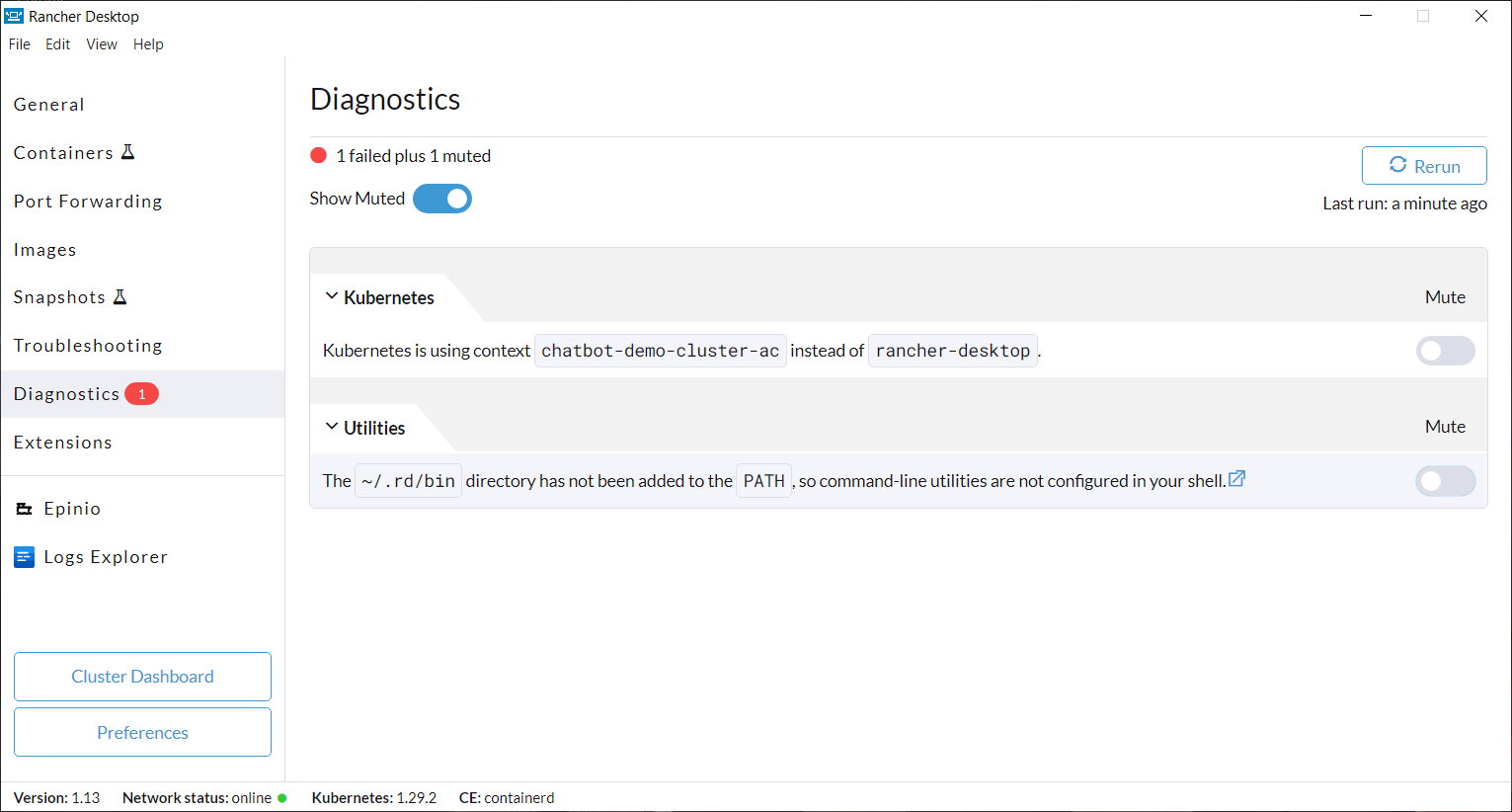
Task: Click the Rancher Desktop title bar icon
Action: pos(14,16)
